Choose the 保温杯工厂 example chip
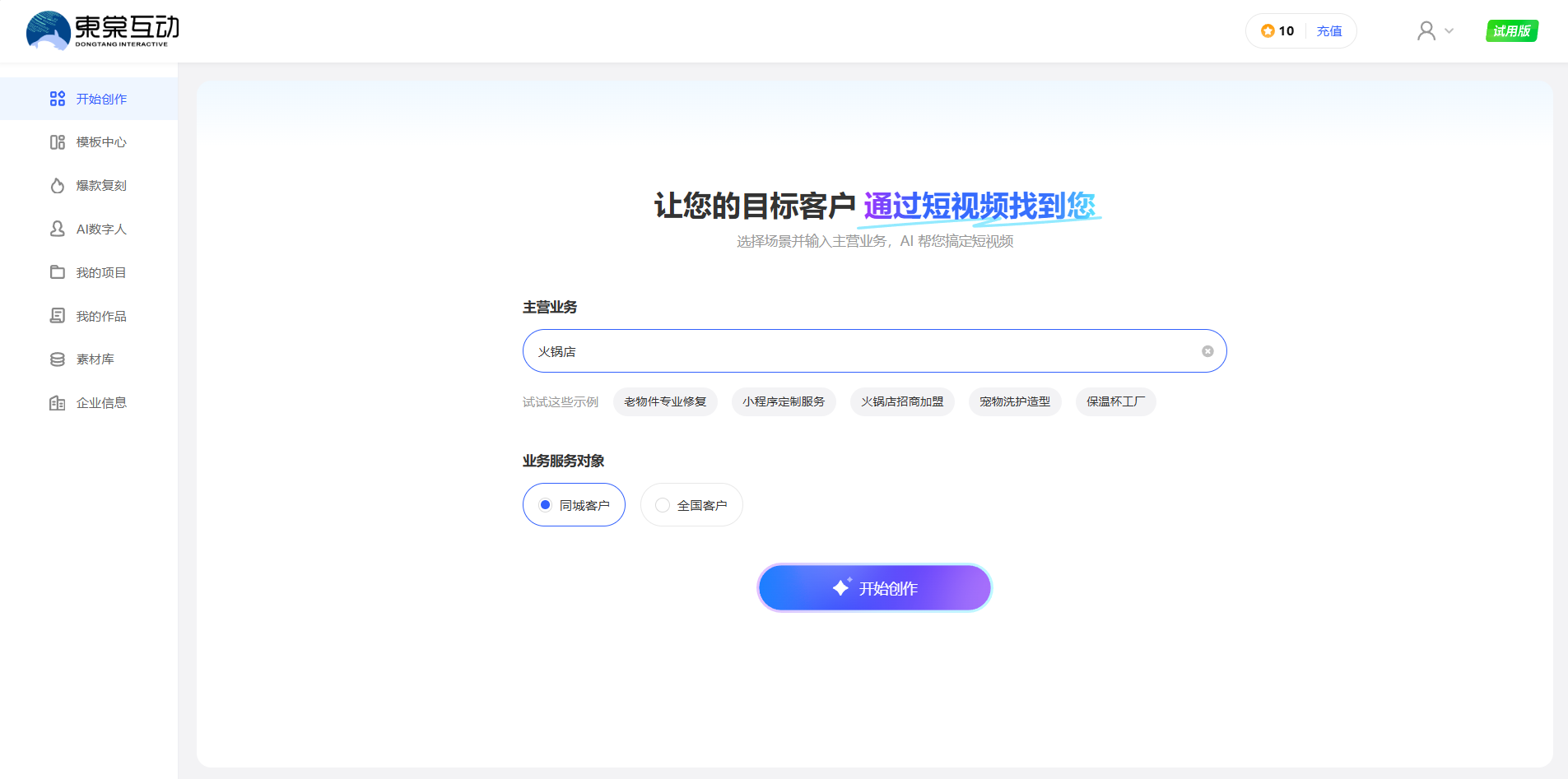 coord(1115,401)
